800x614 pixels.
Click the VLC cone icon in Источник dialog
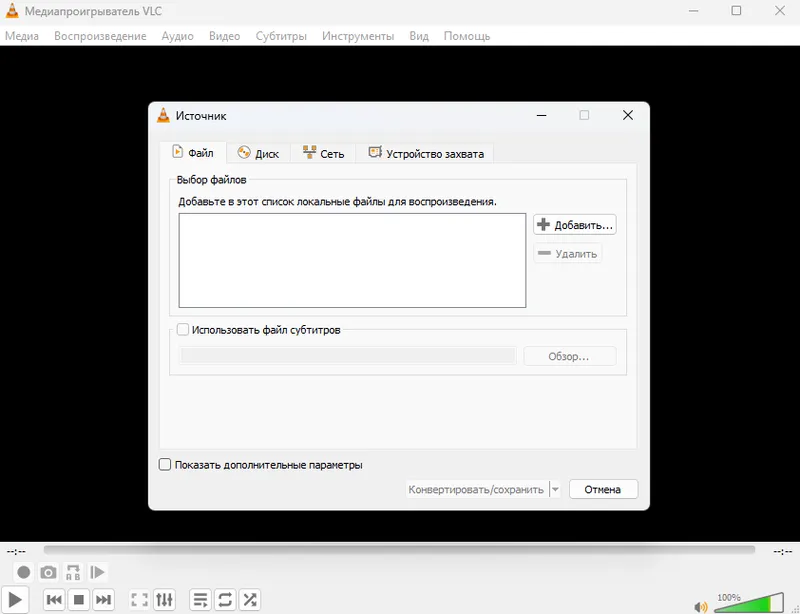pos(163,115)
